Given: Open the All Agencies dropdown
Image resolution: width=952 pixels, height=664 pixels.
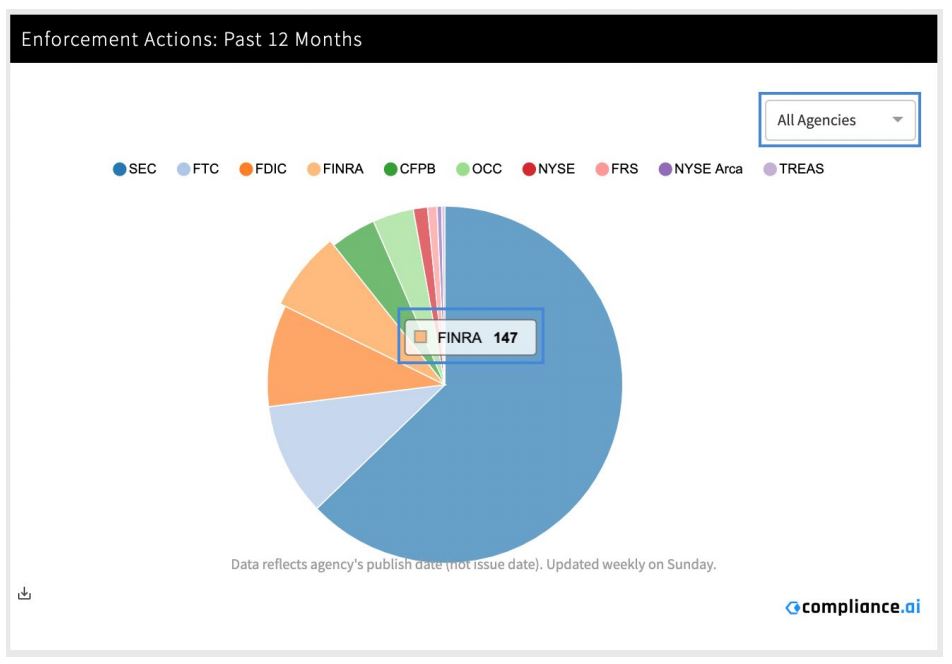Looking at the screenshot, I should point(840,120).
